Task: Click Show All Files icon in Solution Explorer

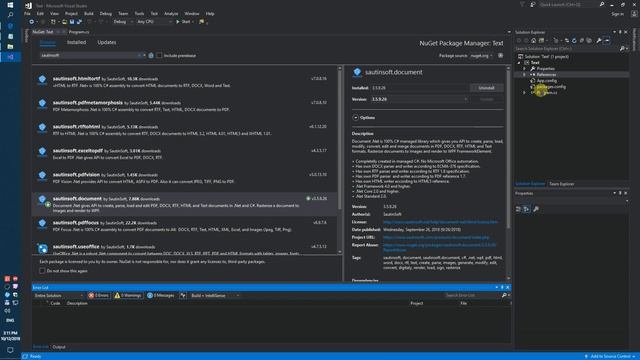Action: [589, 40]
